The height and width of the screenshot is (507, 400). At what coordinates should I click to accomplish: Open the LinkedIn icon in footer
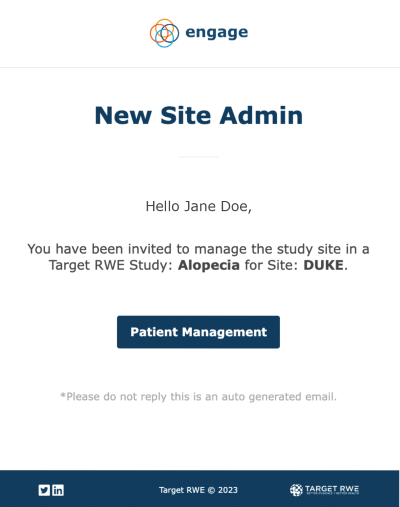tap(58, 490)
